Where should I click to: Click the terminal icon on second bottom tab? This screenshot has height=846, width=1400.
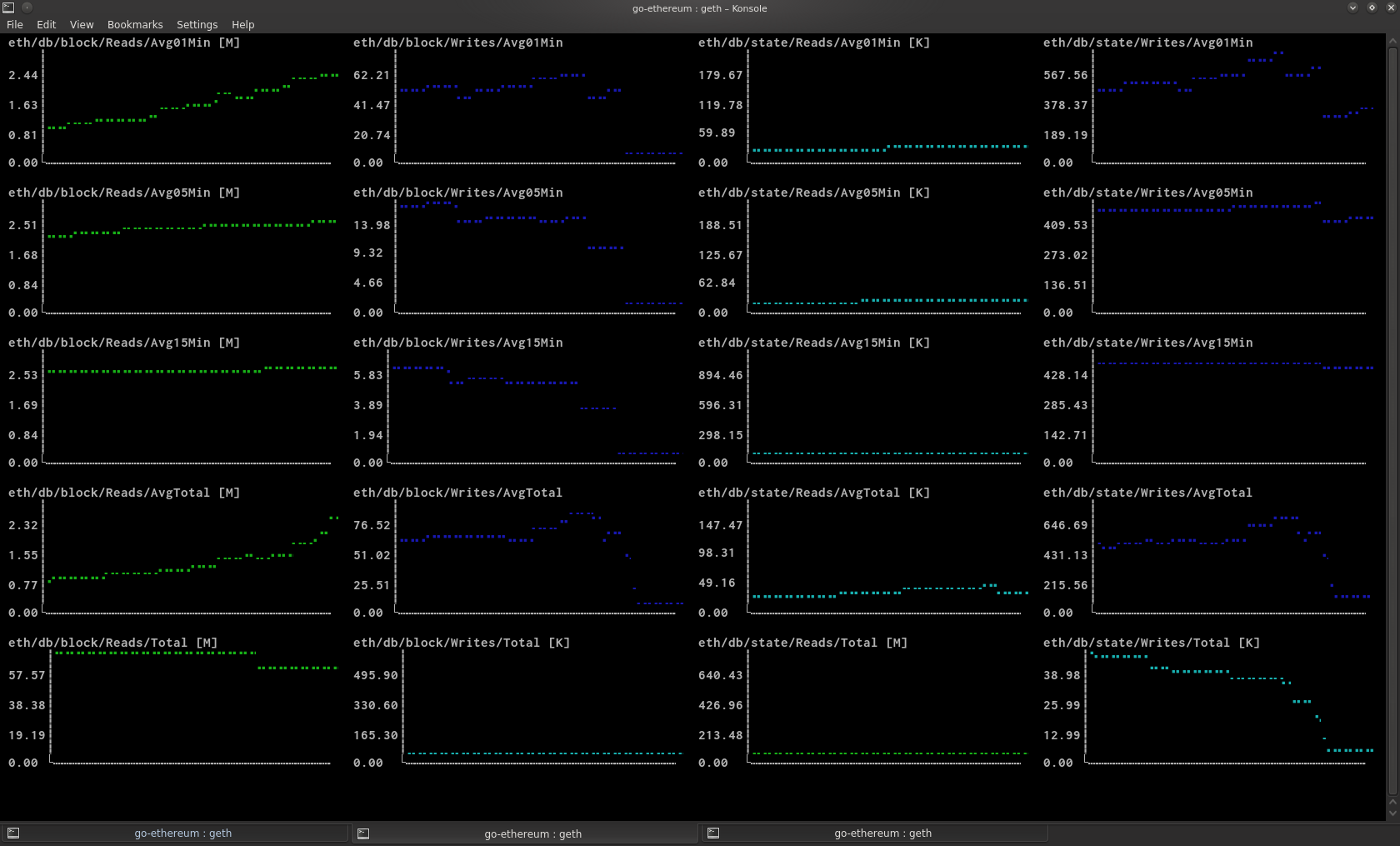pos(363,833)
